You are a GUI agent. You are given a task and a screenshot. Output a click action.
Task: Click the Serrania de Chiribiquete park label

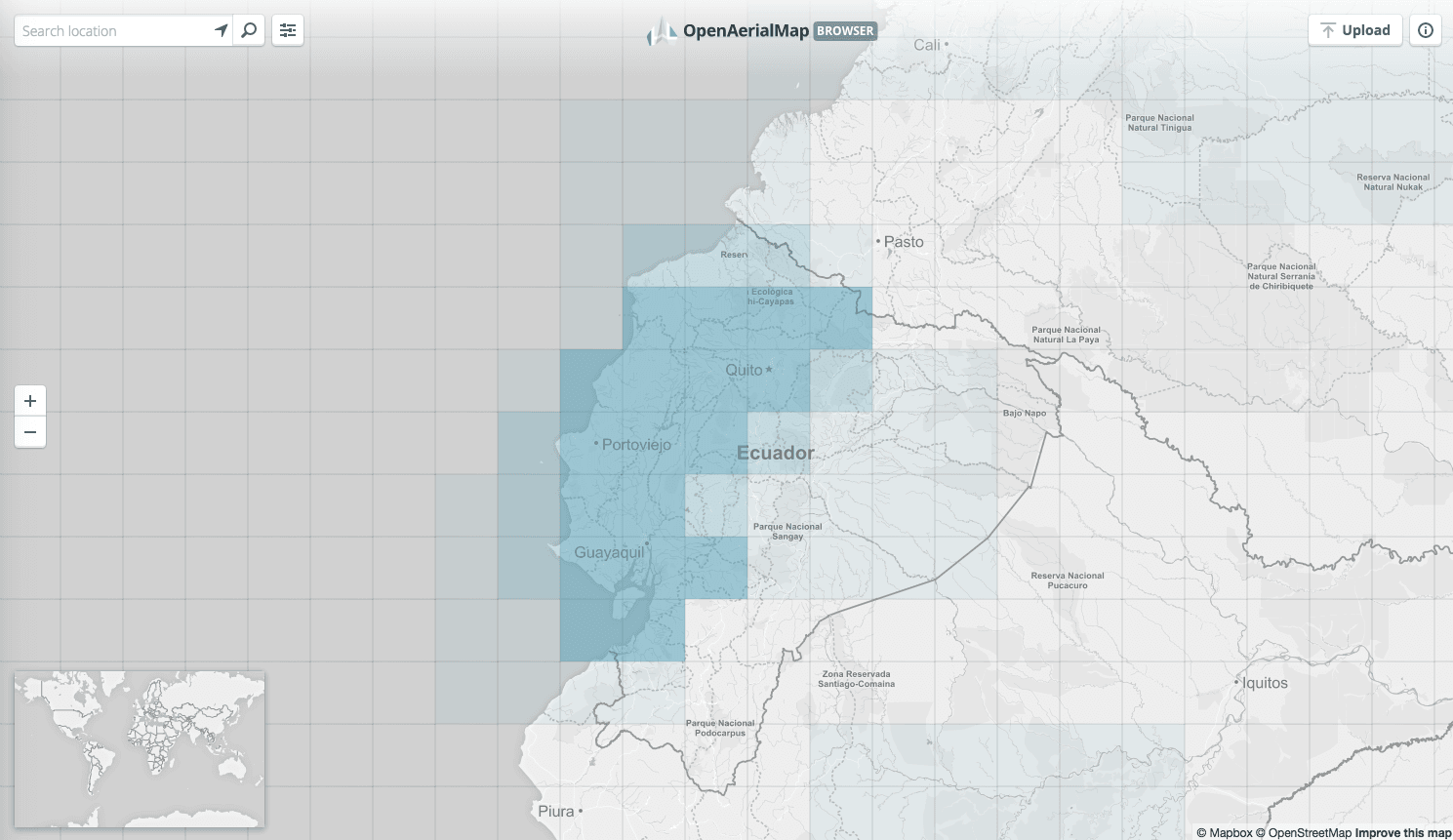(x=1281, y=276)
